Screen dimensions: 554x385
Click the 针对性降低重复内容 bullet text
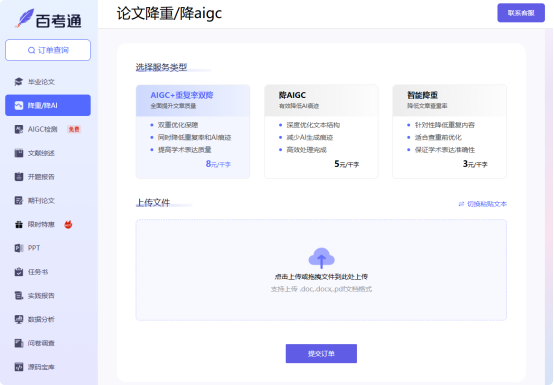click(x=444, y=125)
